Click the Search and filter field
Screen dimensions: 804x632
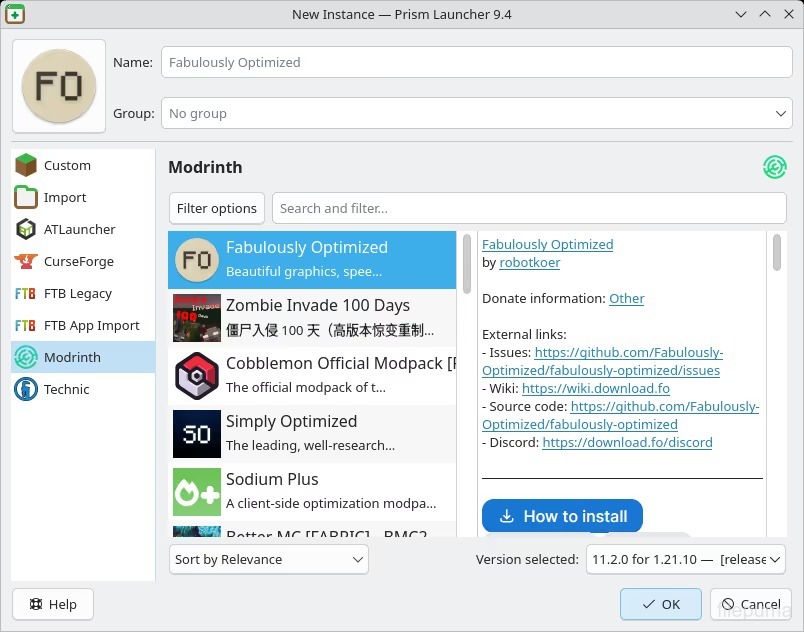point(529,209)
